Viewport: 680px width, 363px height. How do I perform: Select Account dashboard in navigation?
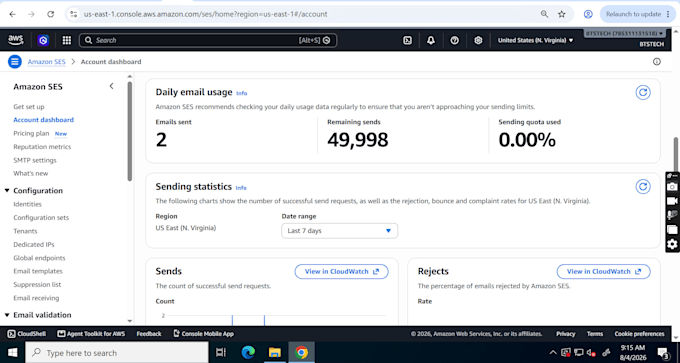tap(43, 120)
